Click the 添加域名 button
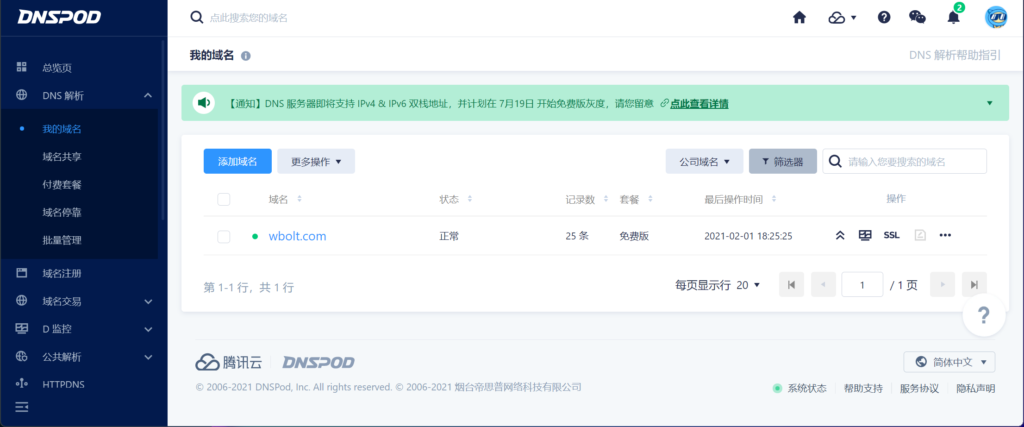The height and width of the screenshot is (427, 1024). pos(237,161)
